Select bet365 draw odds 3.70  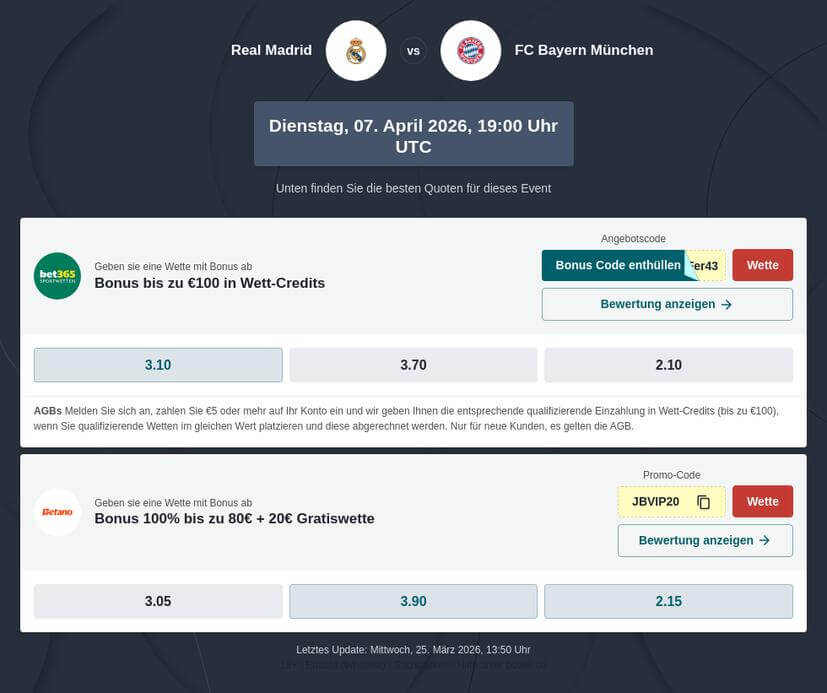tap(413, 365)
